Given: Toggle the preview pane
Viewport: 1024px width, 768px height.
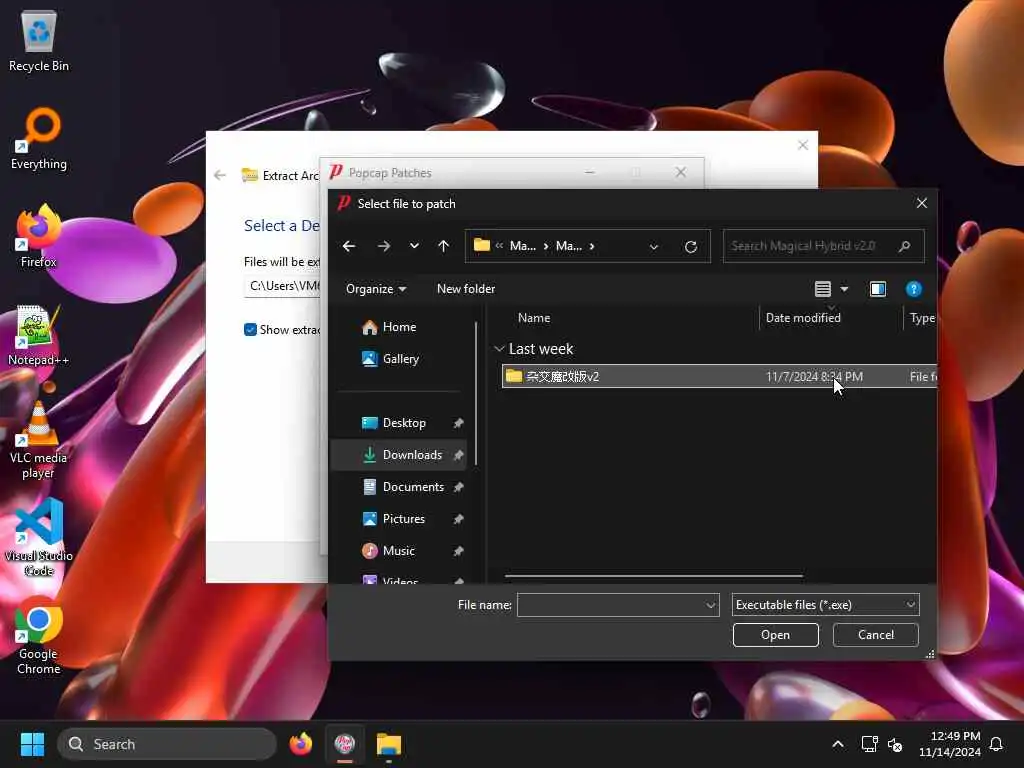Looking at the screenshot, I should (878, 289).
